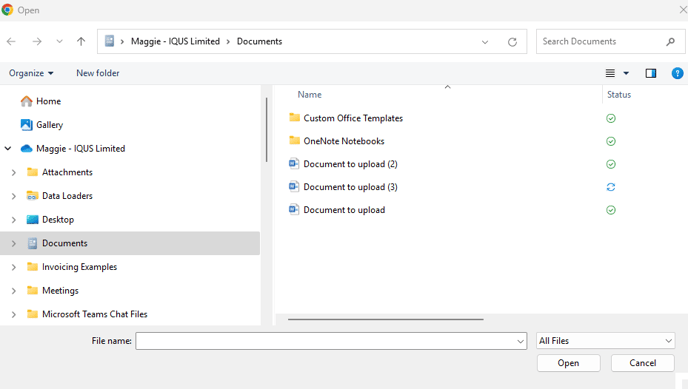Viewport: 688px width, 389px height.
Task: Show more view options arrow
Action: click(626, 73)
